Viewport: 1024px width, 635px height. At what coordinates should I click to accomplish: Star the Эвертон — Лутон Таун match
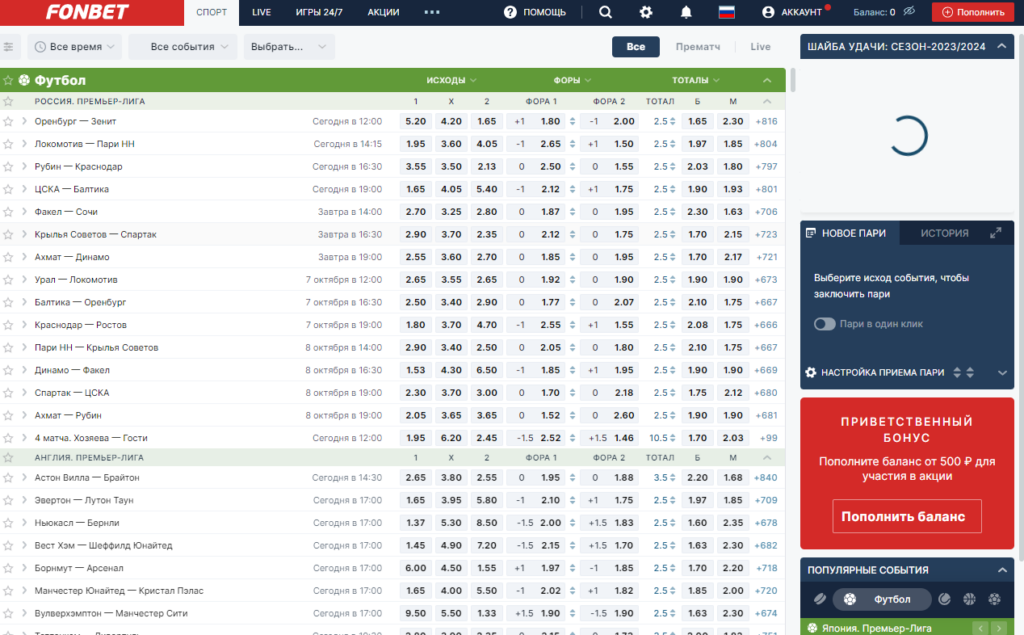pos(8,500)
